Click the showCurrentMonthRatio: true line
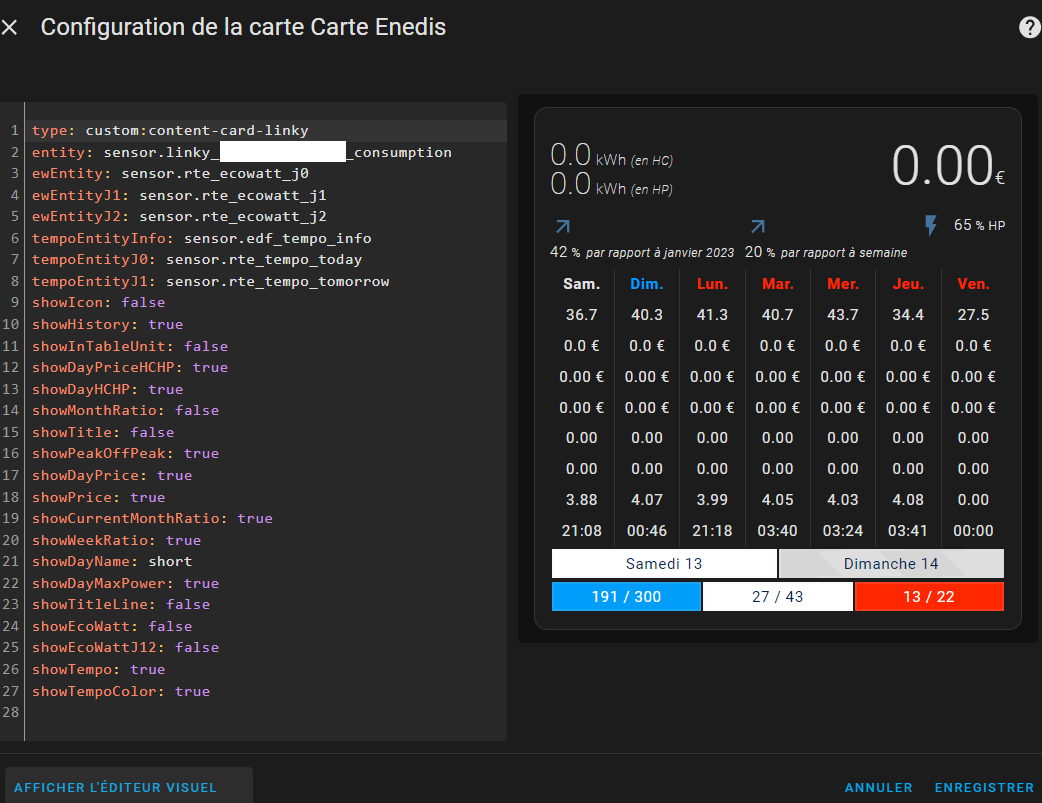Screen dimensions: 1042x803 (152, 518)
